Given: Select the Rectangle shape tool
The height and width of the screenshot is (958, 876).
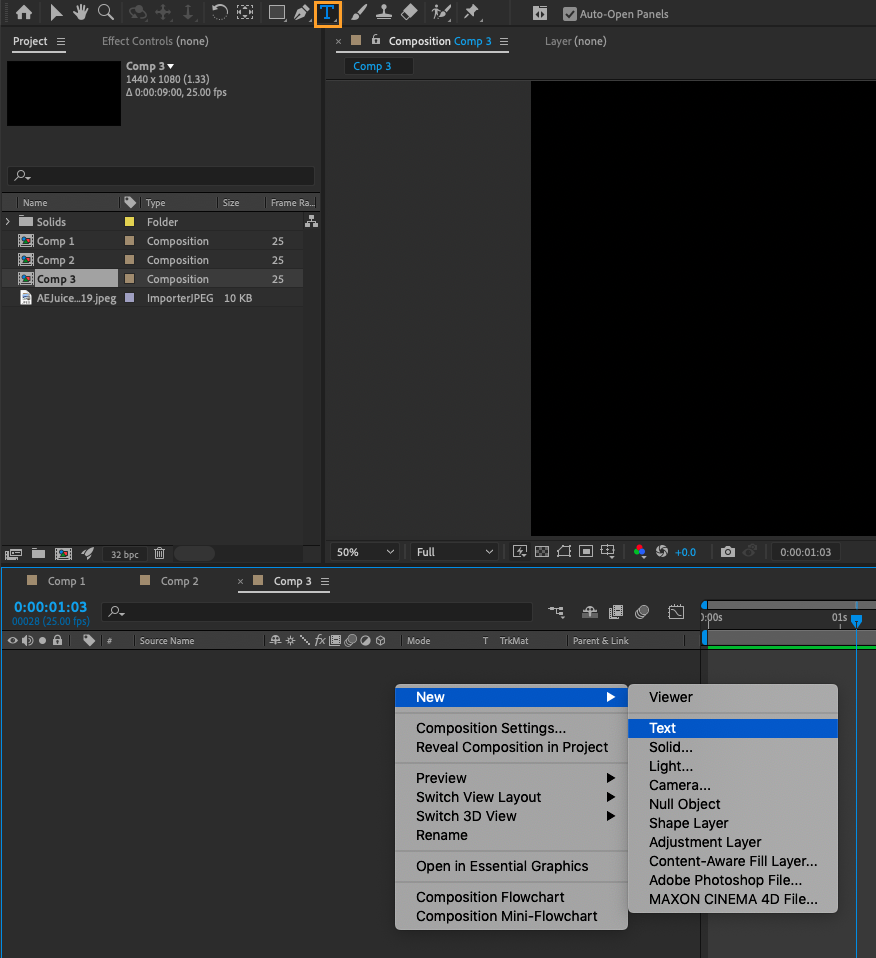Looking at the screenshot, I should [x=277, y=12].
